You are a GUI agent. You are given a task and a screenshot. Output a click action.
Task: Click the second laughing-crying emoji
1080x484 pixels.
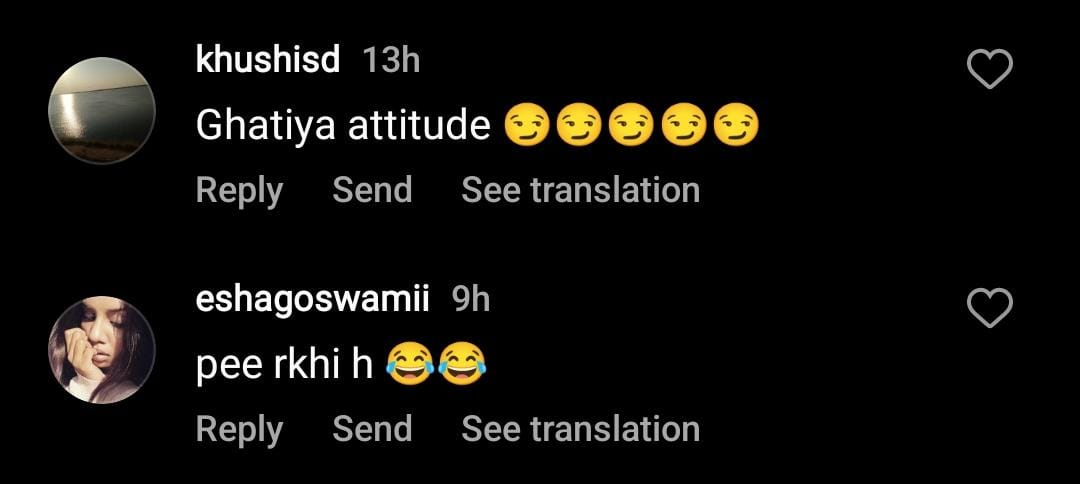tap(460, 366)
